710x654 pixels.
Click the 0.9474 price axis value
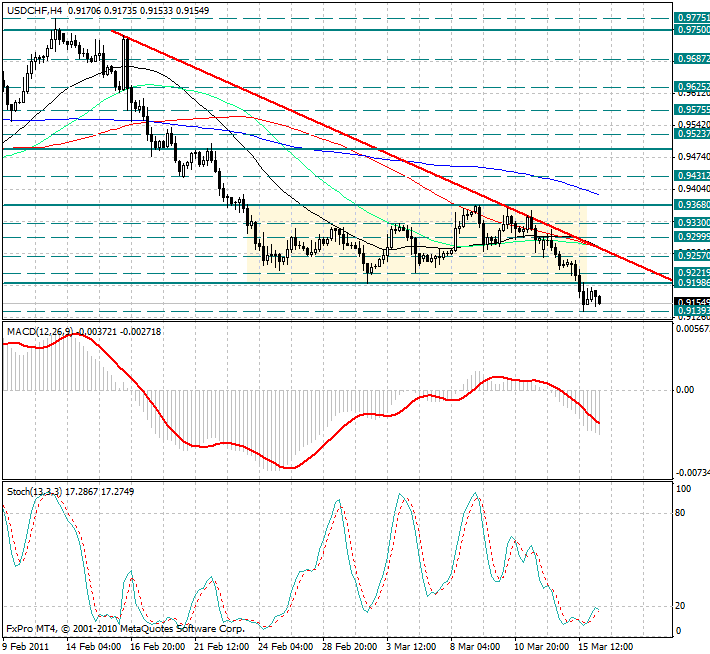point(694,157)
